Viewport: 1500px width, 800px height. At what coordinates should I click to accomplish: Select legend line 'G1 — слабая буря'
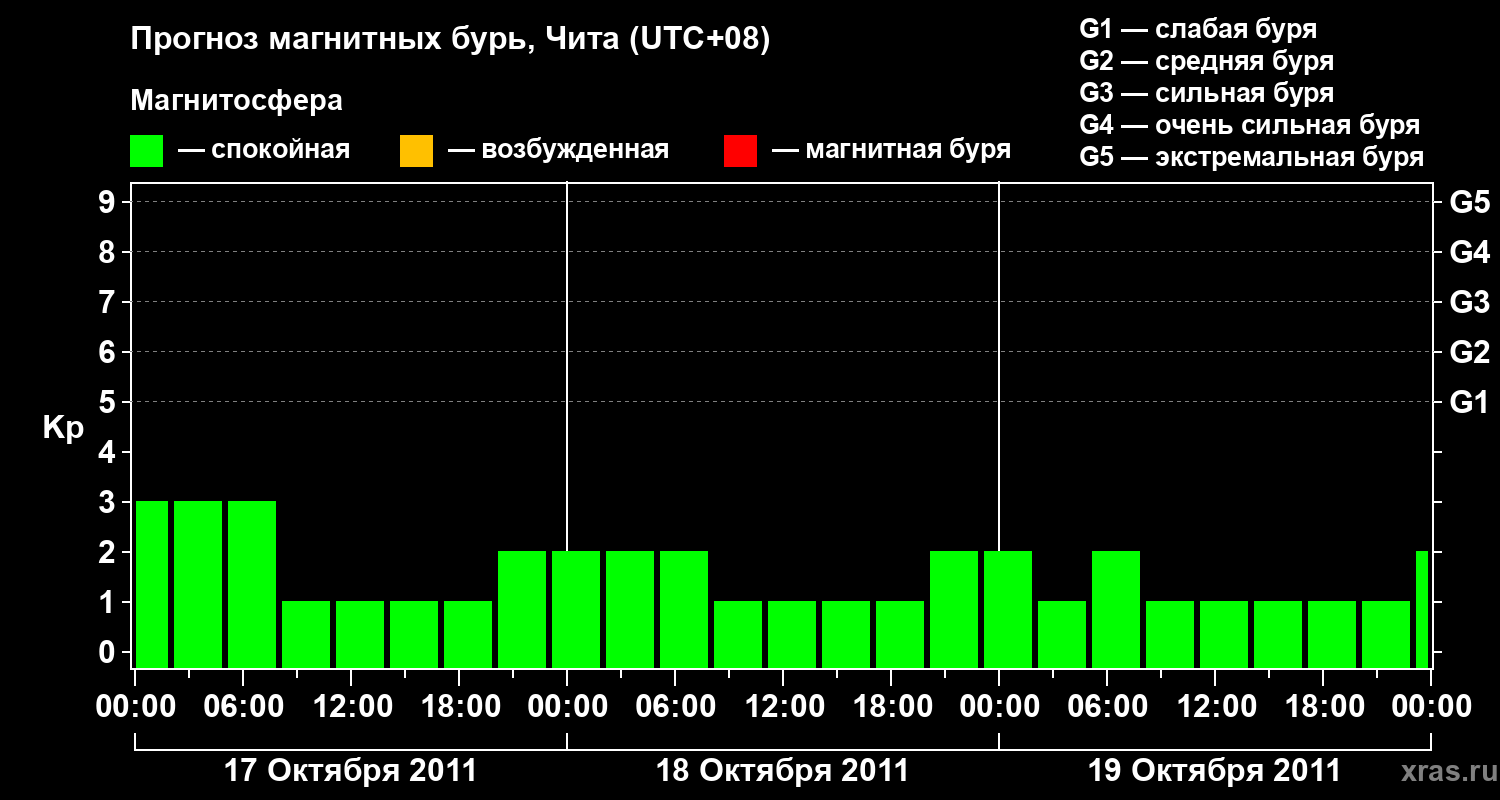1198,29
